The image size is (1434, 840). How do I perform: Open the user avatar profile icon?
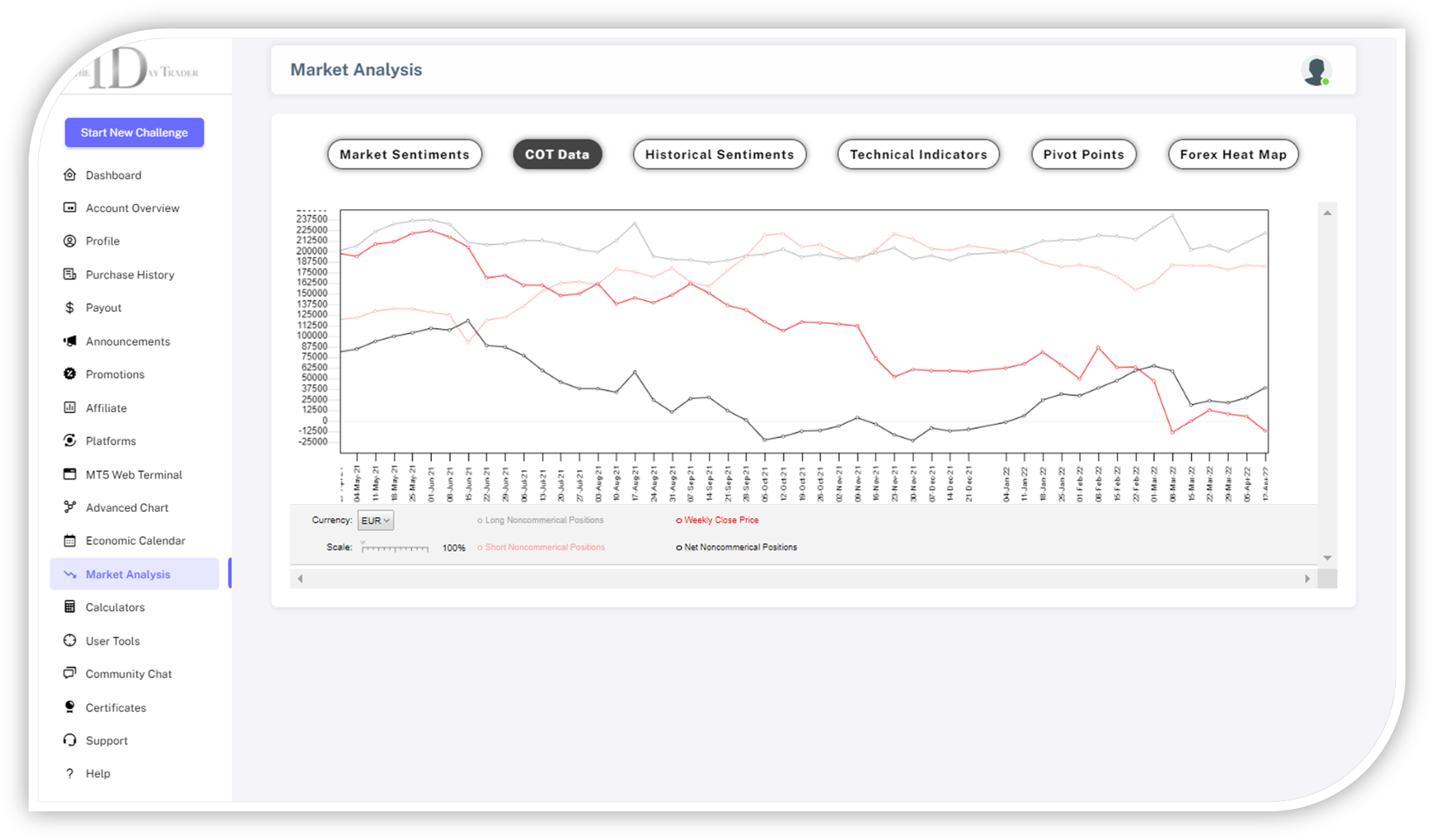pos(1316,70)
